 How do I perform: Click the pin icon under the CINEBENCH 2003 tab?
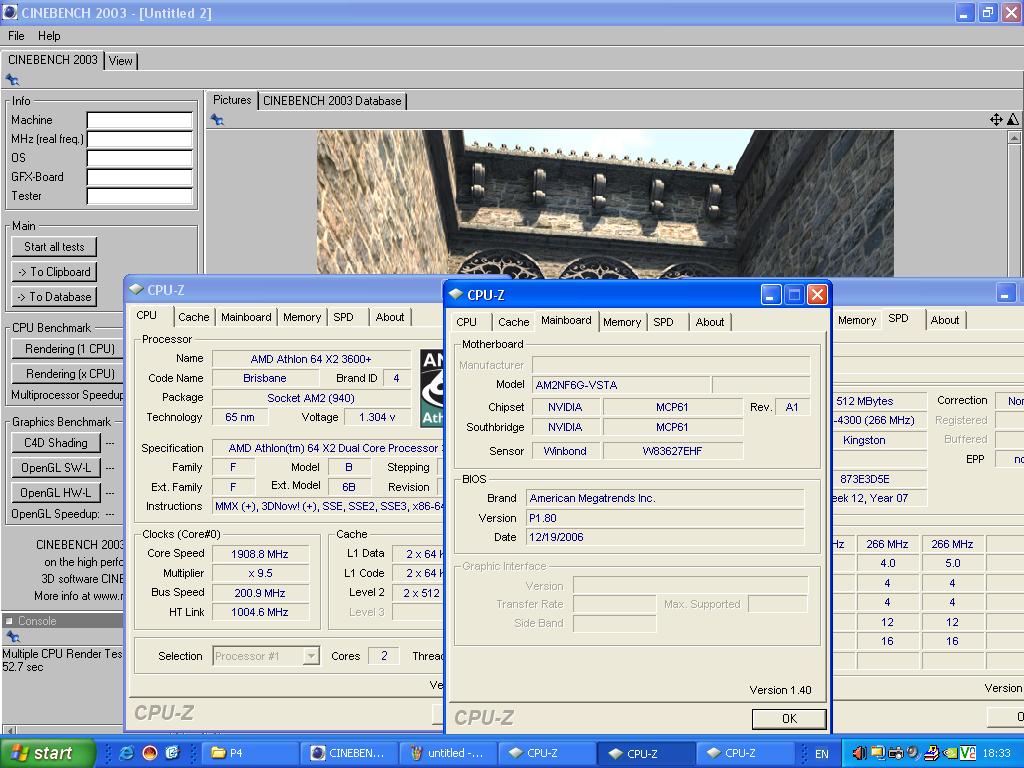[x=12, y=80]
